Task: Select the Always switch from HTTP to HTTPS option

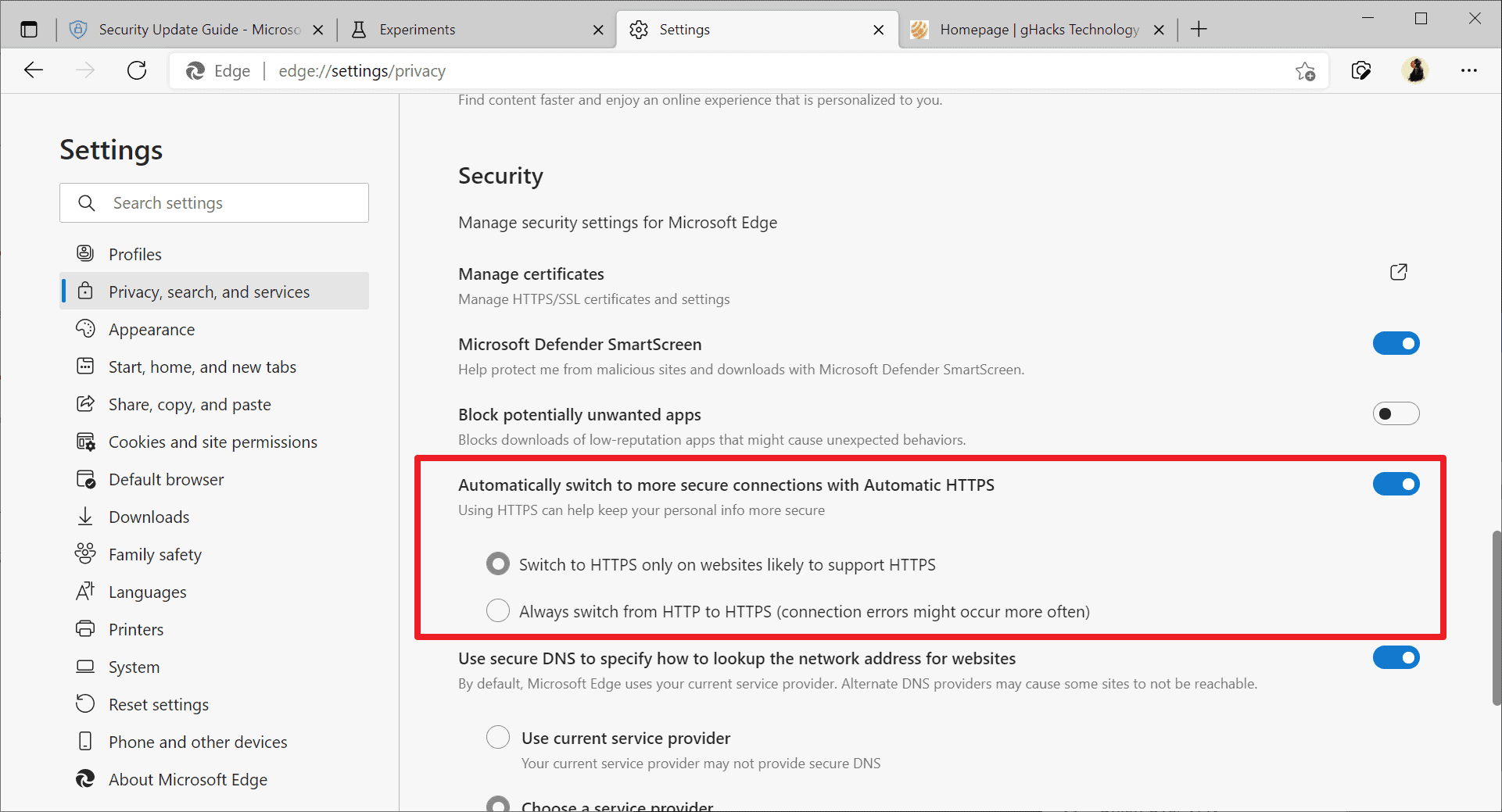Action: coord(498,610)
